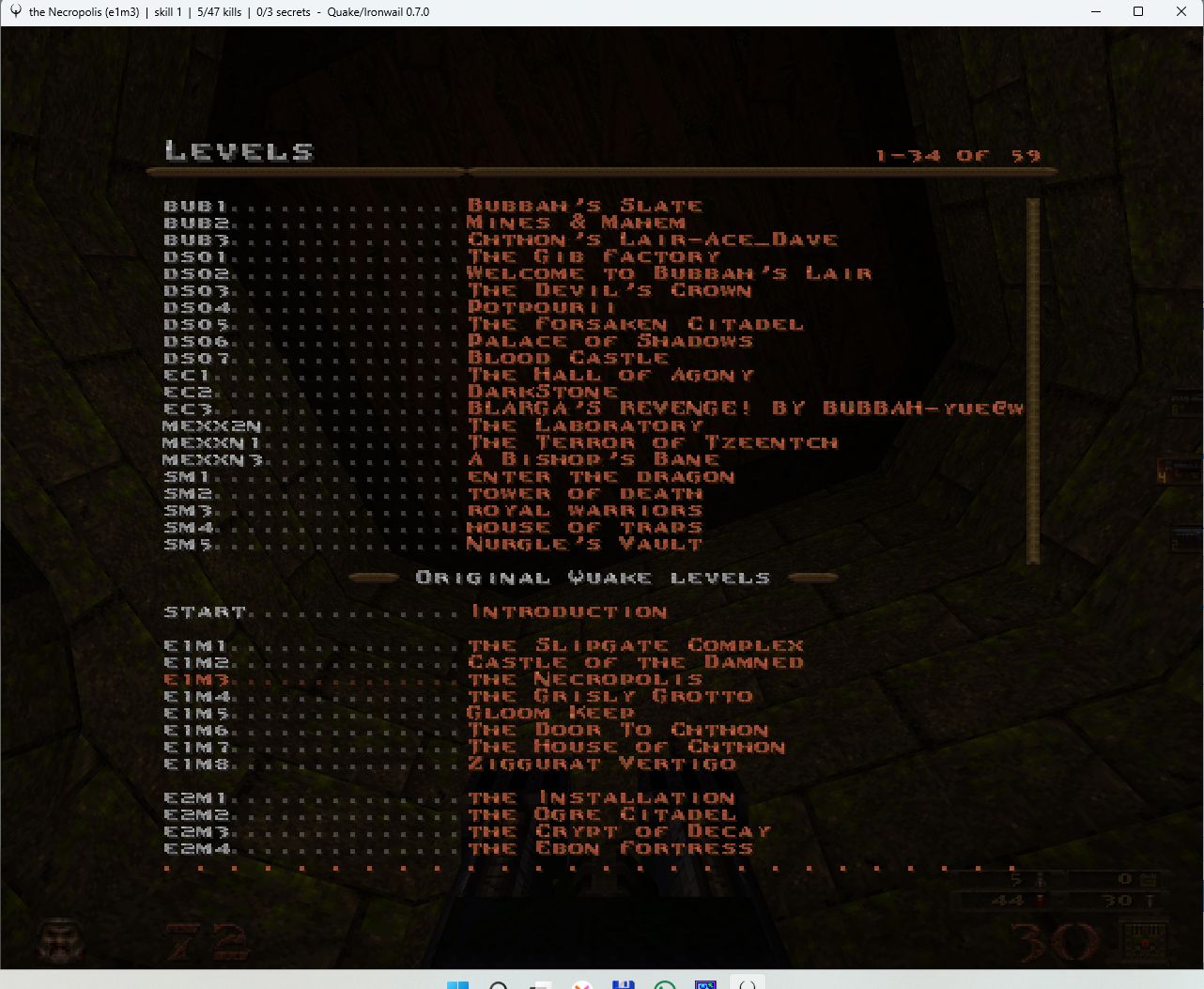Select E1M1 The Slipgate Complex
The width and height of the screenshot is (1204, 989).
(484, 645)
